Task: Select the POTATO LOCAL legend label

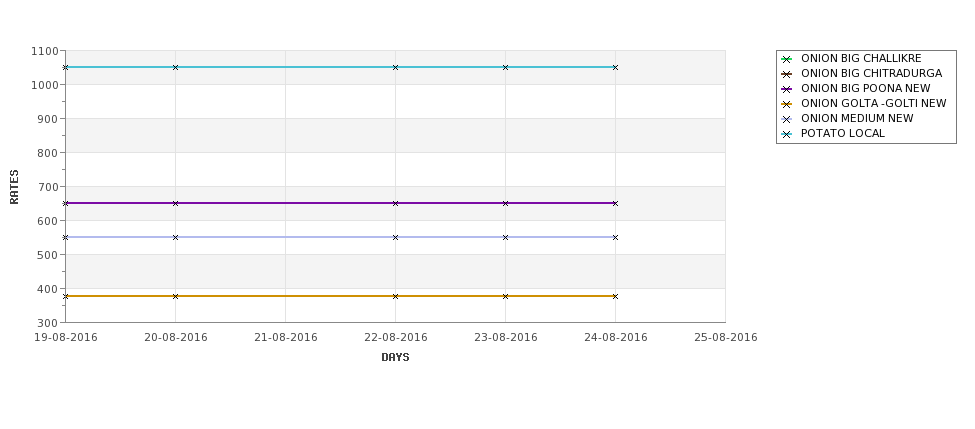Action: (843, 134)
